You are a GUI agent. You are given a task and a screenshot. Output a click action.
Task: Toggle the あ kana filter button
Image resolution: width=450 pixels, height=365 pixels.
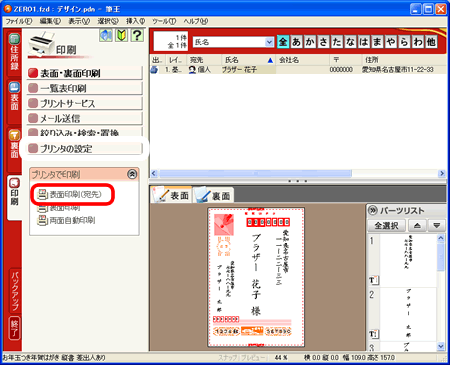click(x=296, y=42)
